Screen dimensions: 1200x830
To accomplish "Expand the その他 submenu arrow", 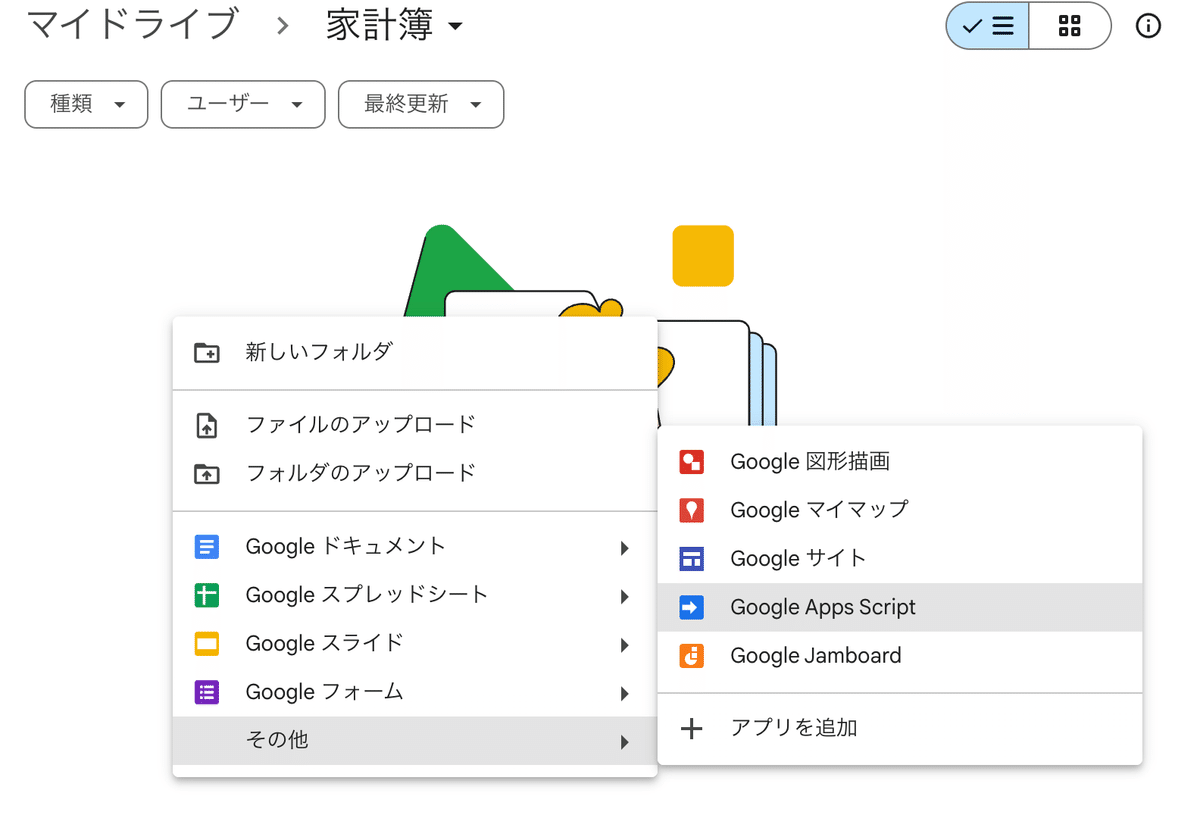I will tap(624, 742).
